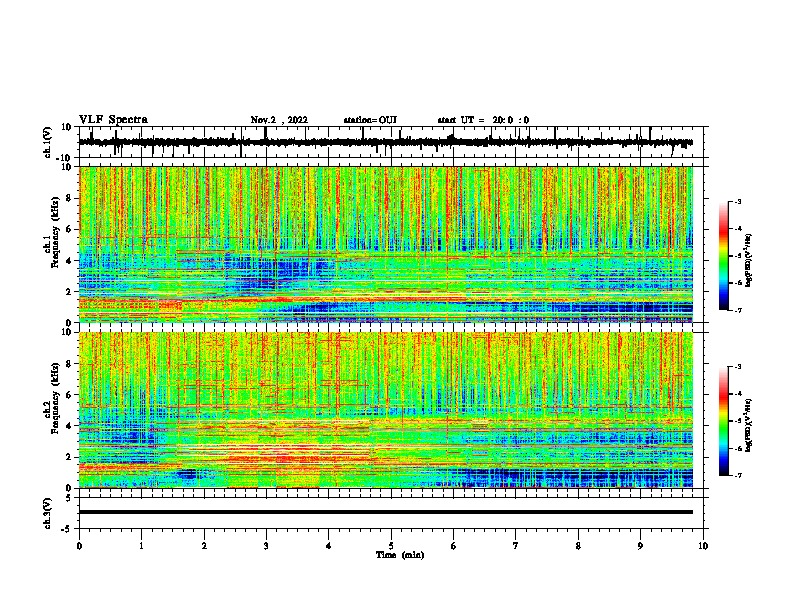Click the ch.3 black voltage trace bar
This screenshot has height=612, width=792.
click(x=385, y=512)
